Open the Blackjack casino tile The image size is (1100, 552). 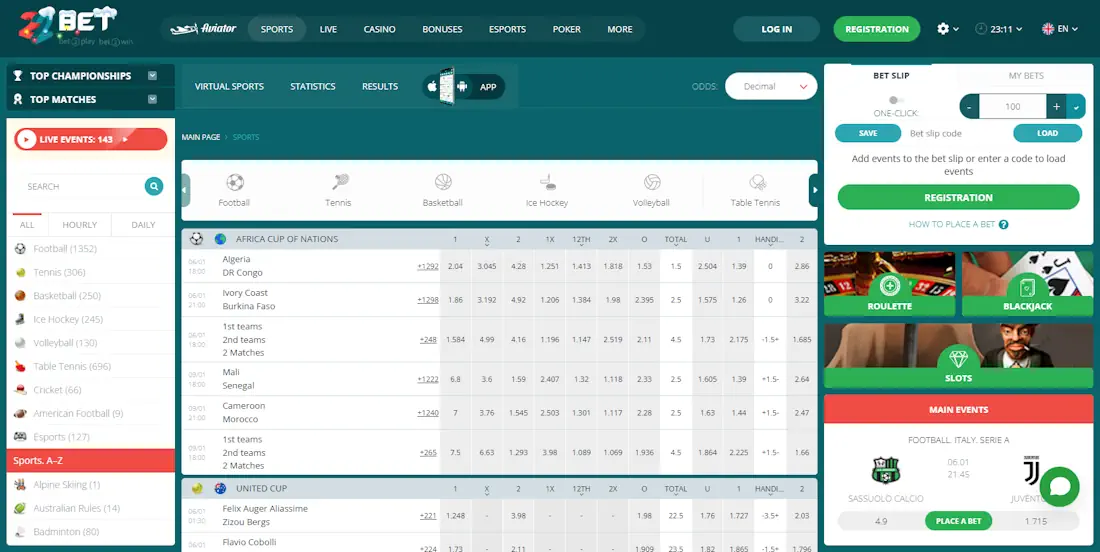1028,284
